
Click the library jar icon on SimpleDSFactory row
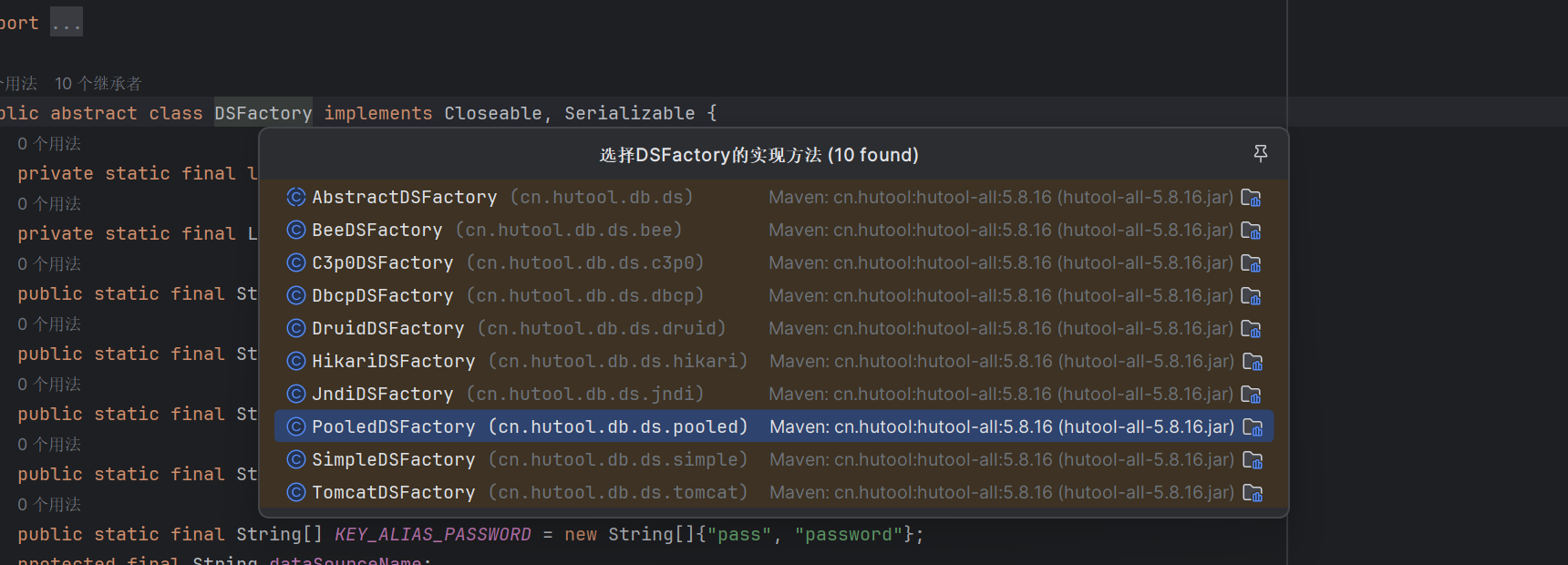pos(1253,460)
